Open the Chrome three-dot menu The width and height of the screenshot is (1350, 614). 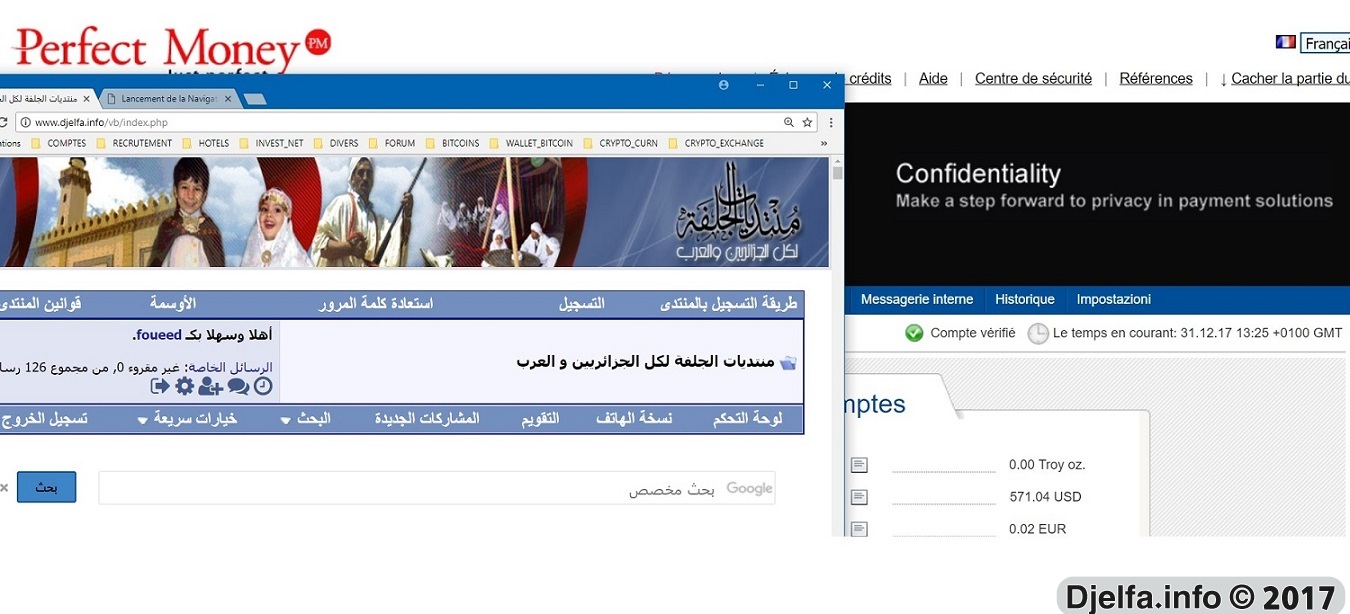click(829, 122)
